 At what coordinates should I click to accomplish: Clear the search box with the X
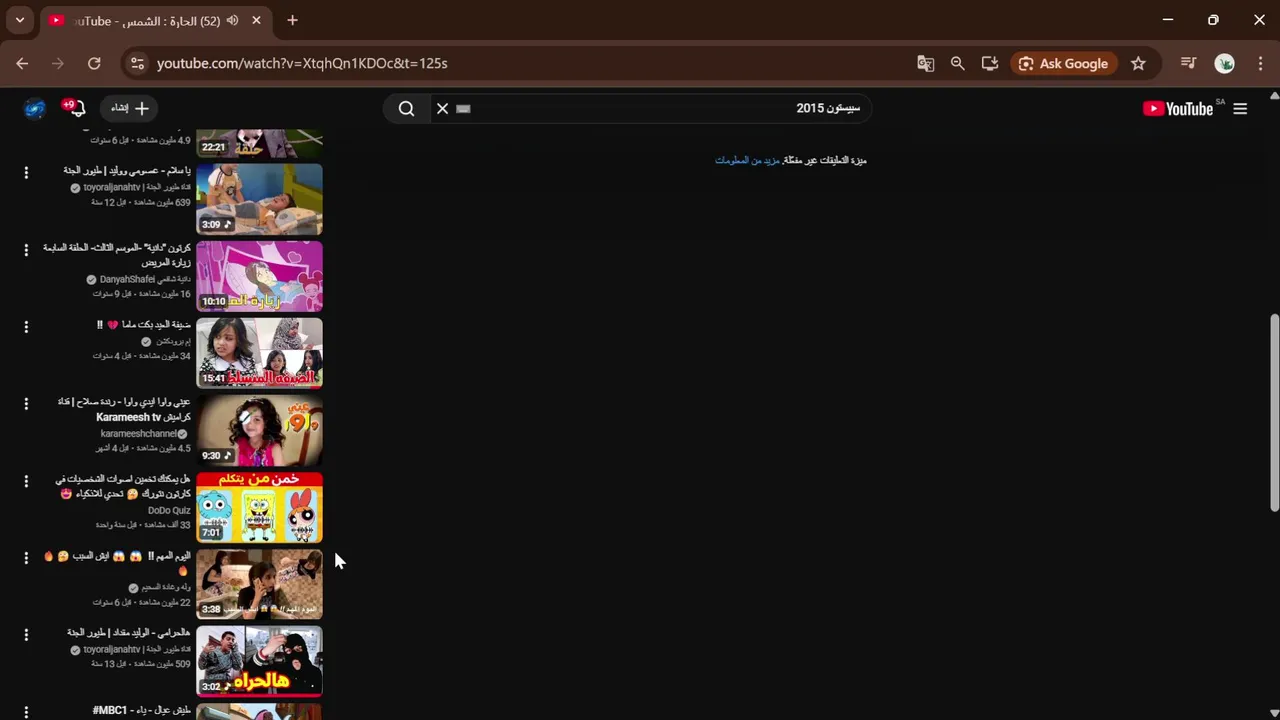[x=442, y=109]
